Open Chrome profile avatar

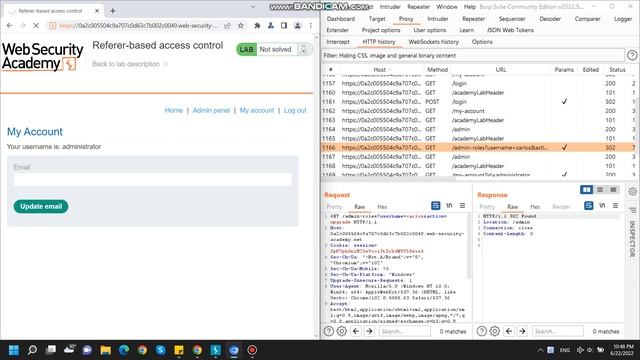pyautogui.click(x=298, y=26)
